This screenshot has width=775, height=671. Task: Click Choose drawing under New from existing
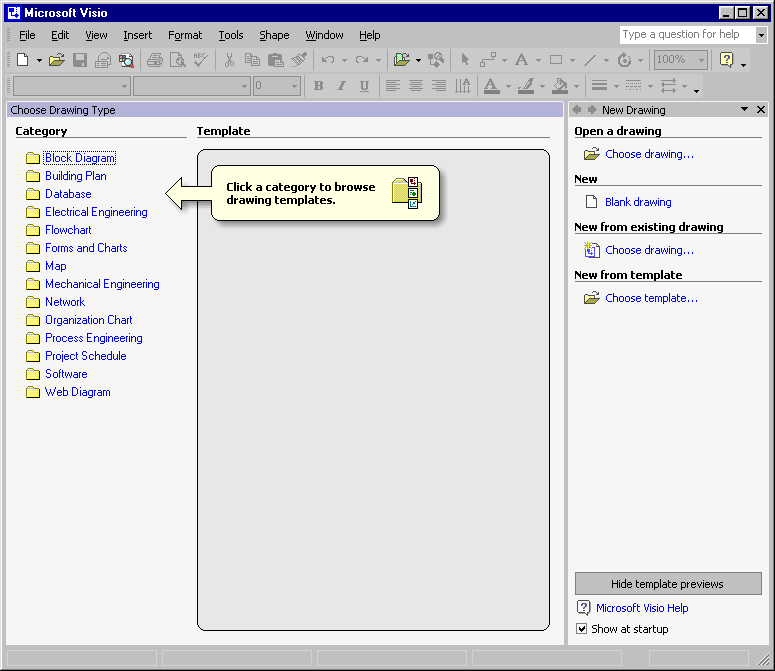coord(649,250)
